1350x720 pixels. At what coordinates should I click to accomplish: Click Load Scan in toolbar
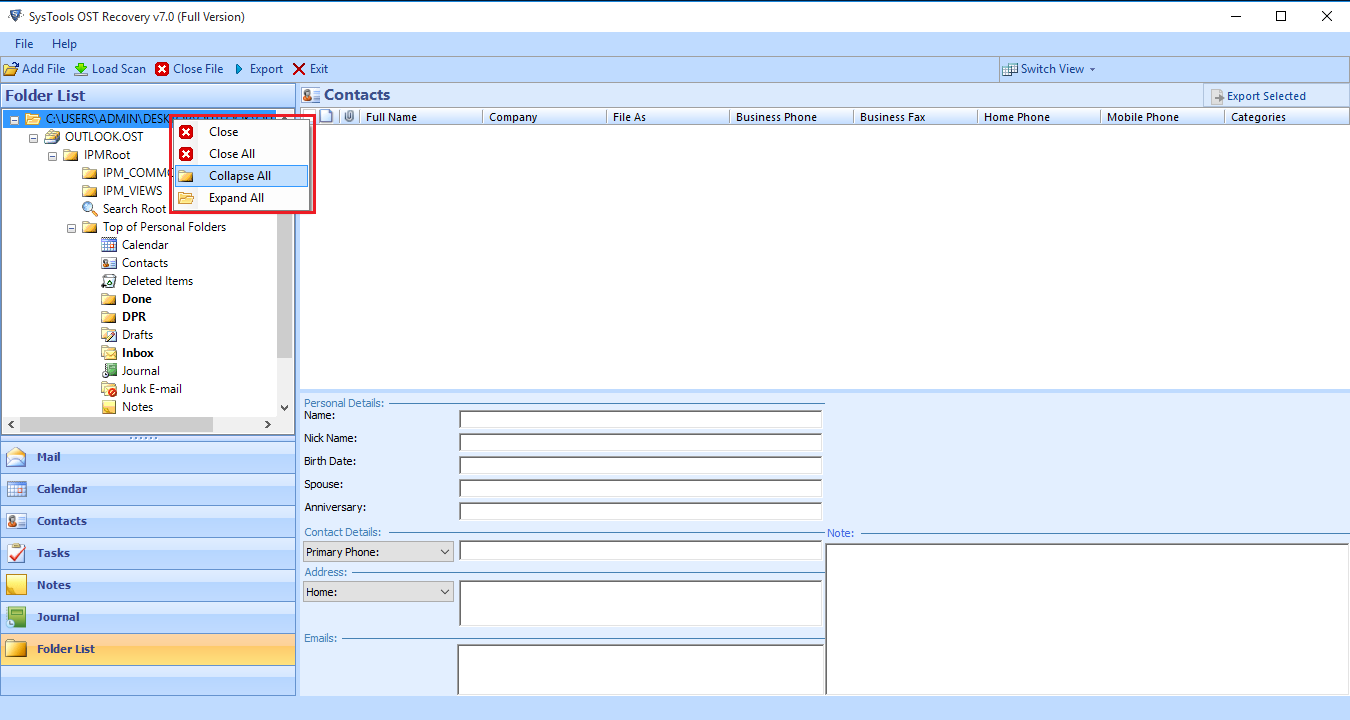coord(110,69)
